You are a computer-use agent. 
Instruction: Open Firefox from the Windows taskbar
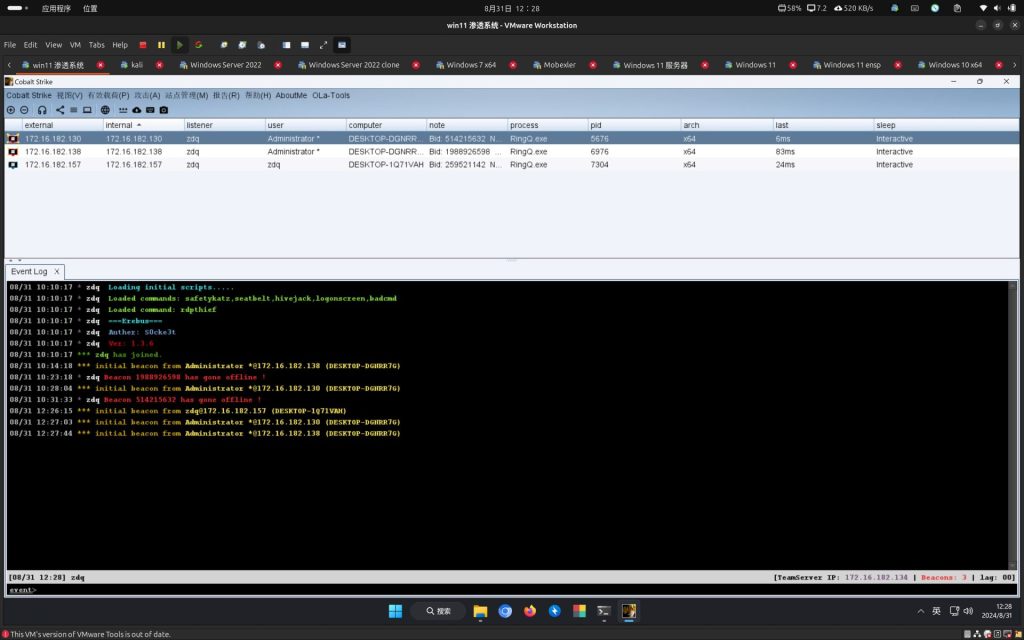(530, 611)
